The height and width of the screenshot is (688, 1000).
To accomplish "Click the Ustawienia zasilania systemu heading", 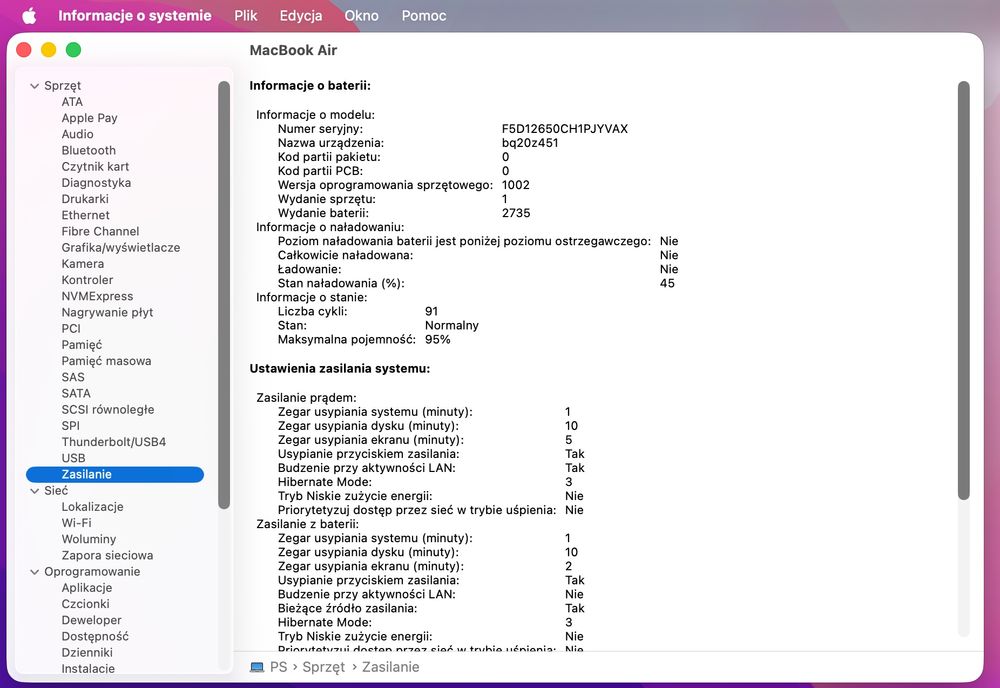I will coord(339,369).
